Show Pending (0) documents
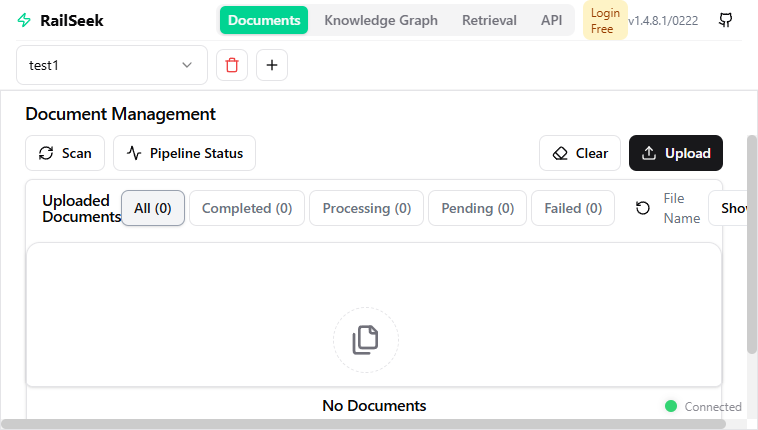This screenshot has width=758, height=430. coord(477,208)
